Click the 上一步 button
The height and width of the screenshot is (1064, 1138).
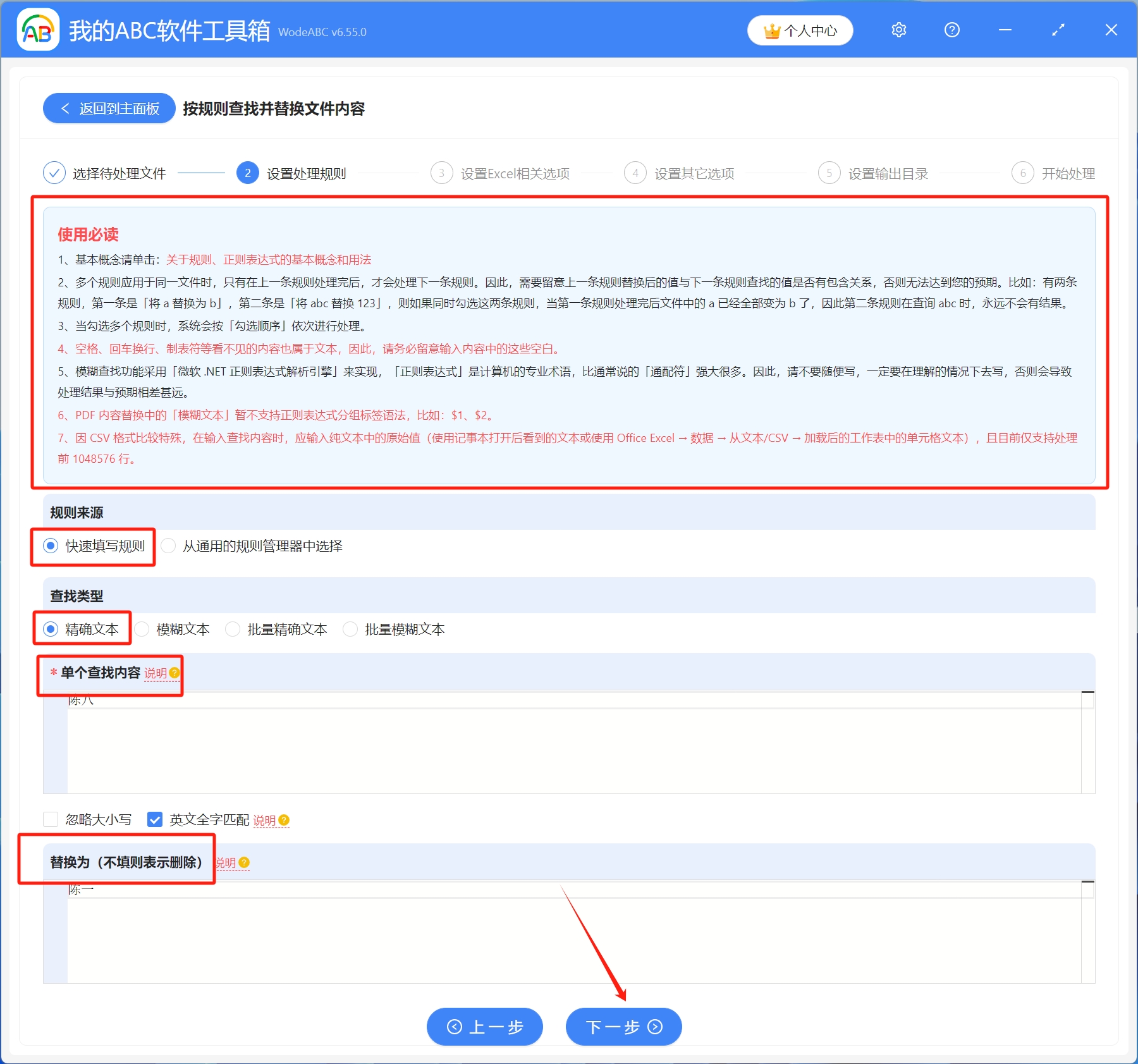click(484, 1027)
